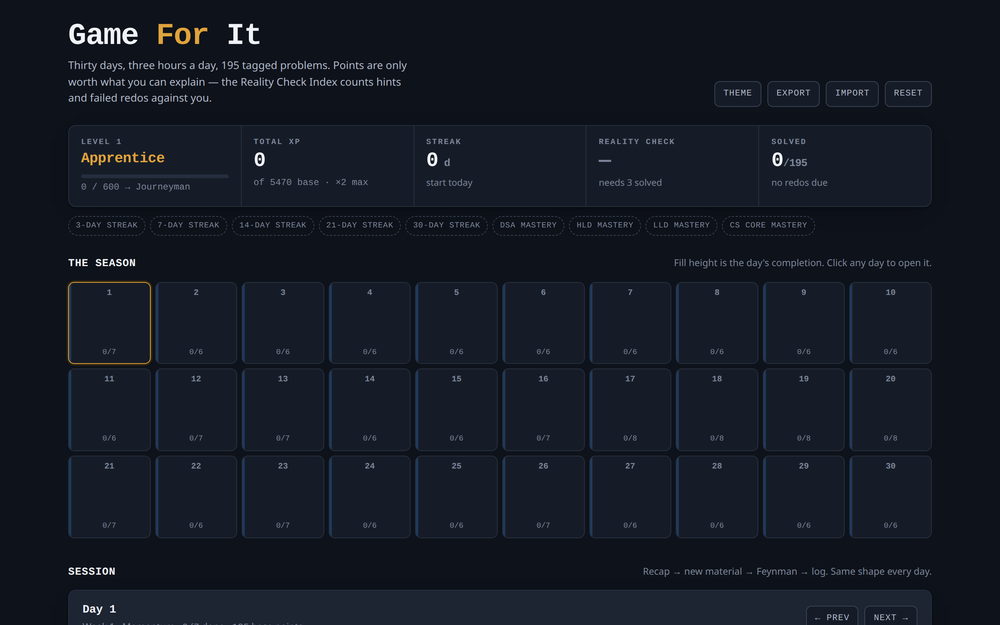
Task: Select Day 30 tile
Action: 890,497
